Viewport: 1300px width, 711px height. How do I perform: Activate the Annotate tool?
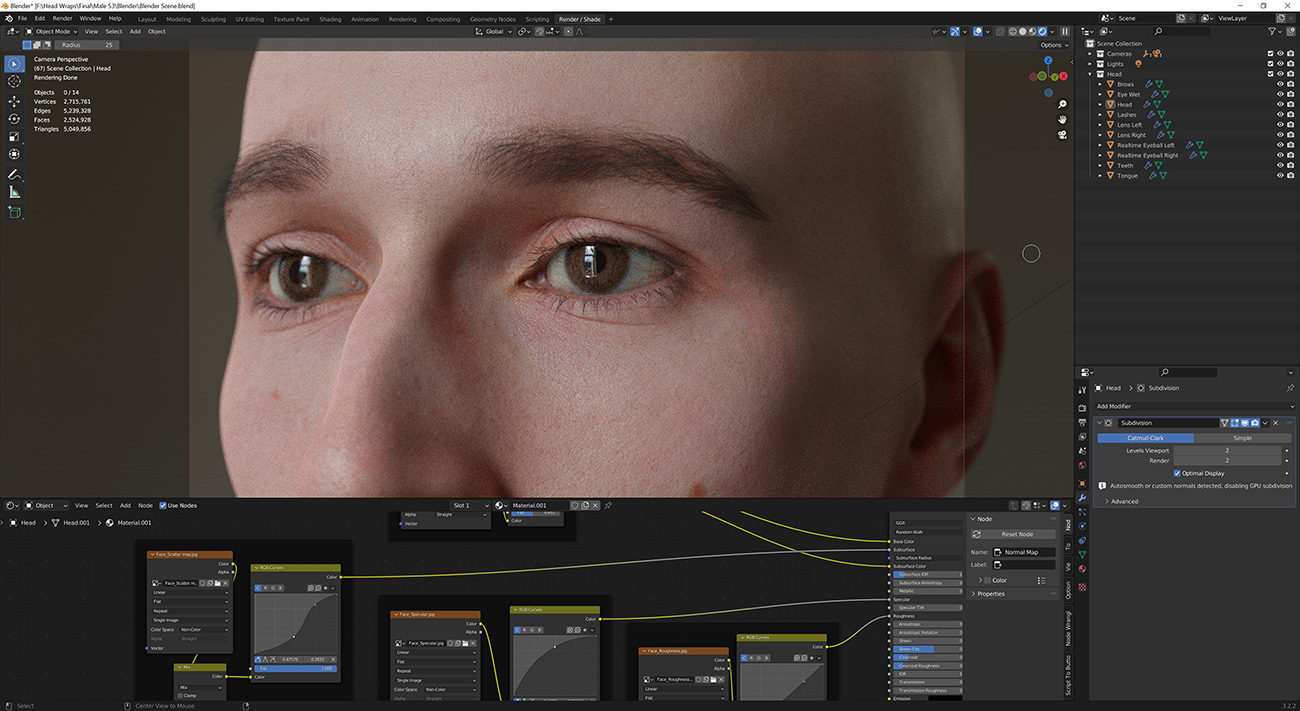13,174
